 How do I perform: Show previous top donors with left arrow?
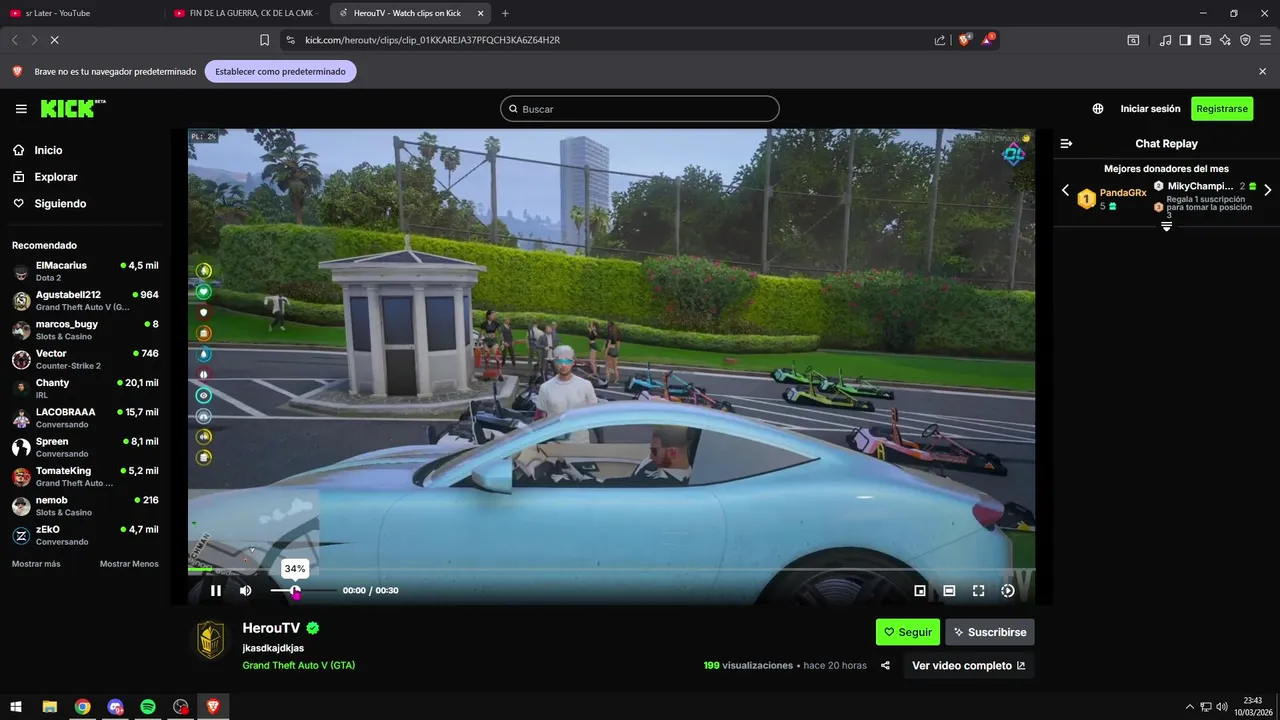pos(1065,190)
